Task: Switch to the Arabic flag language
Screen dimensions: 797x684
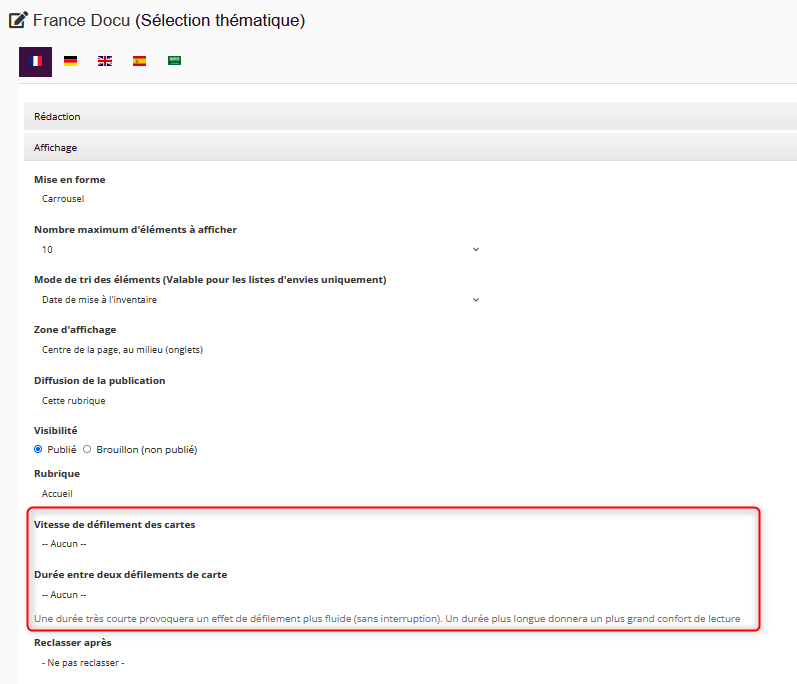Action: click(x=174, y=61)
